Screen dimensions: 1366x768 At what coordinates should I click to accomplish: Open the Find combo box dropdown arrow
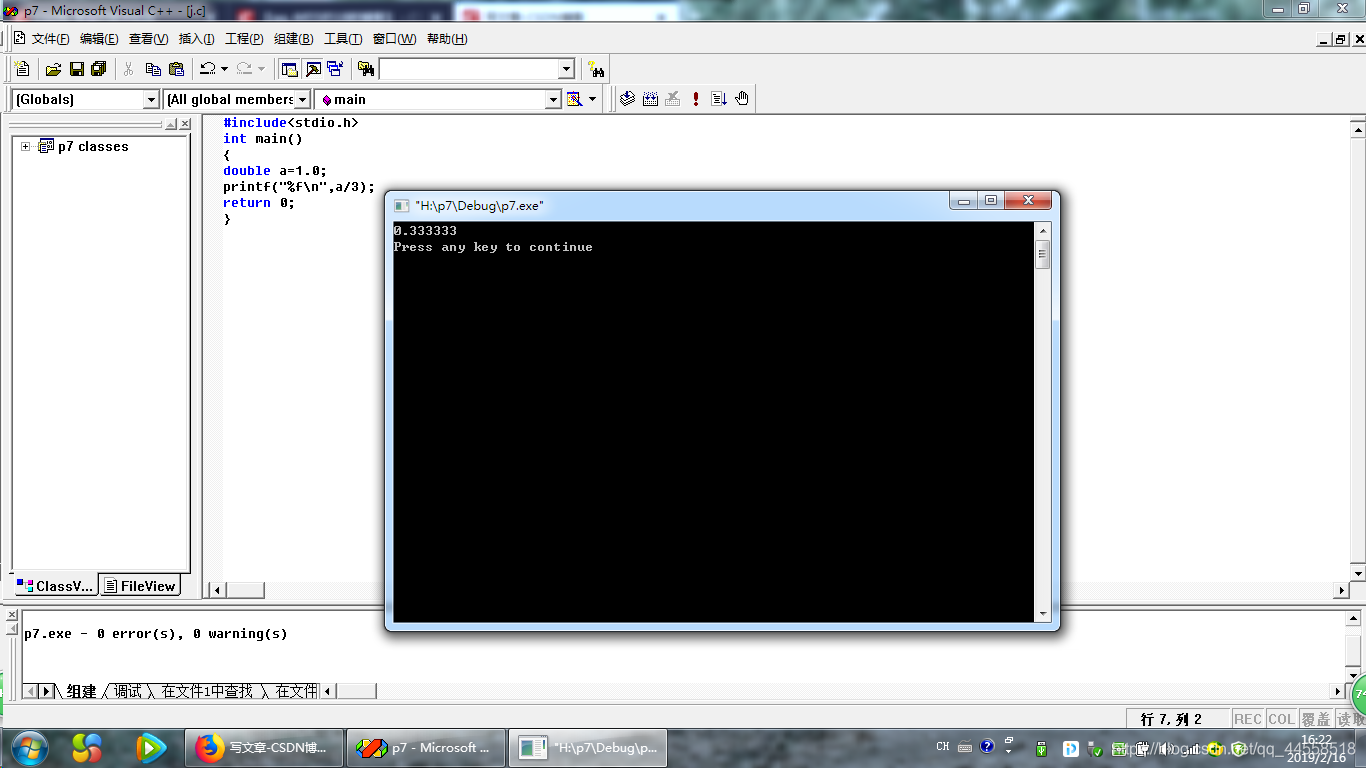coord(566,69)
